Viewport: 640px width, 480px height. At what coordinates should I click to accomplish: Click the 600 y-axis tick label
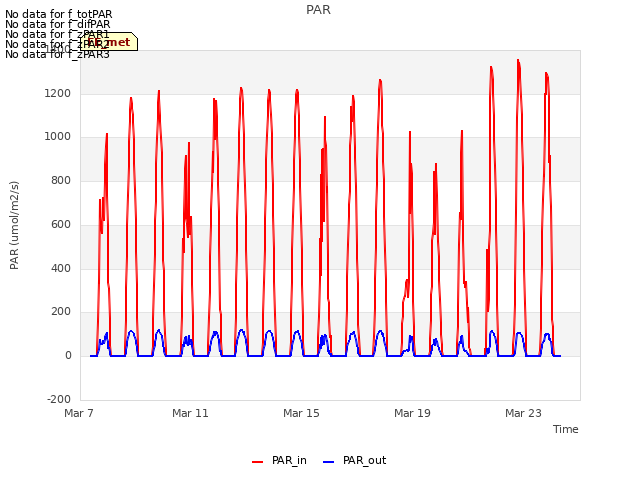61,224
